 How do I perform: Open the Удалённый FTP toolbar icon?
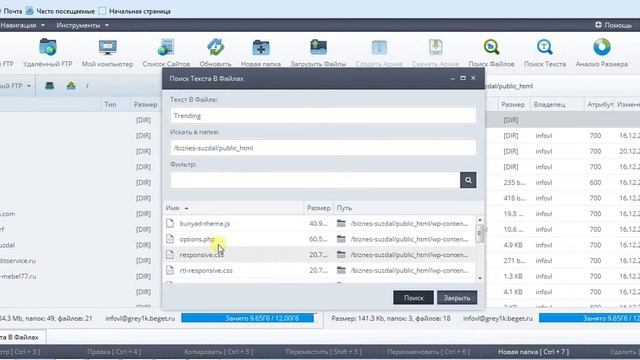tap(48, 47)
